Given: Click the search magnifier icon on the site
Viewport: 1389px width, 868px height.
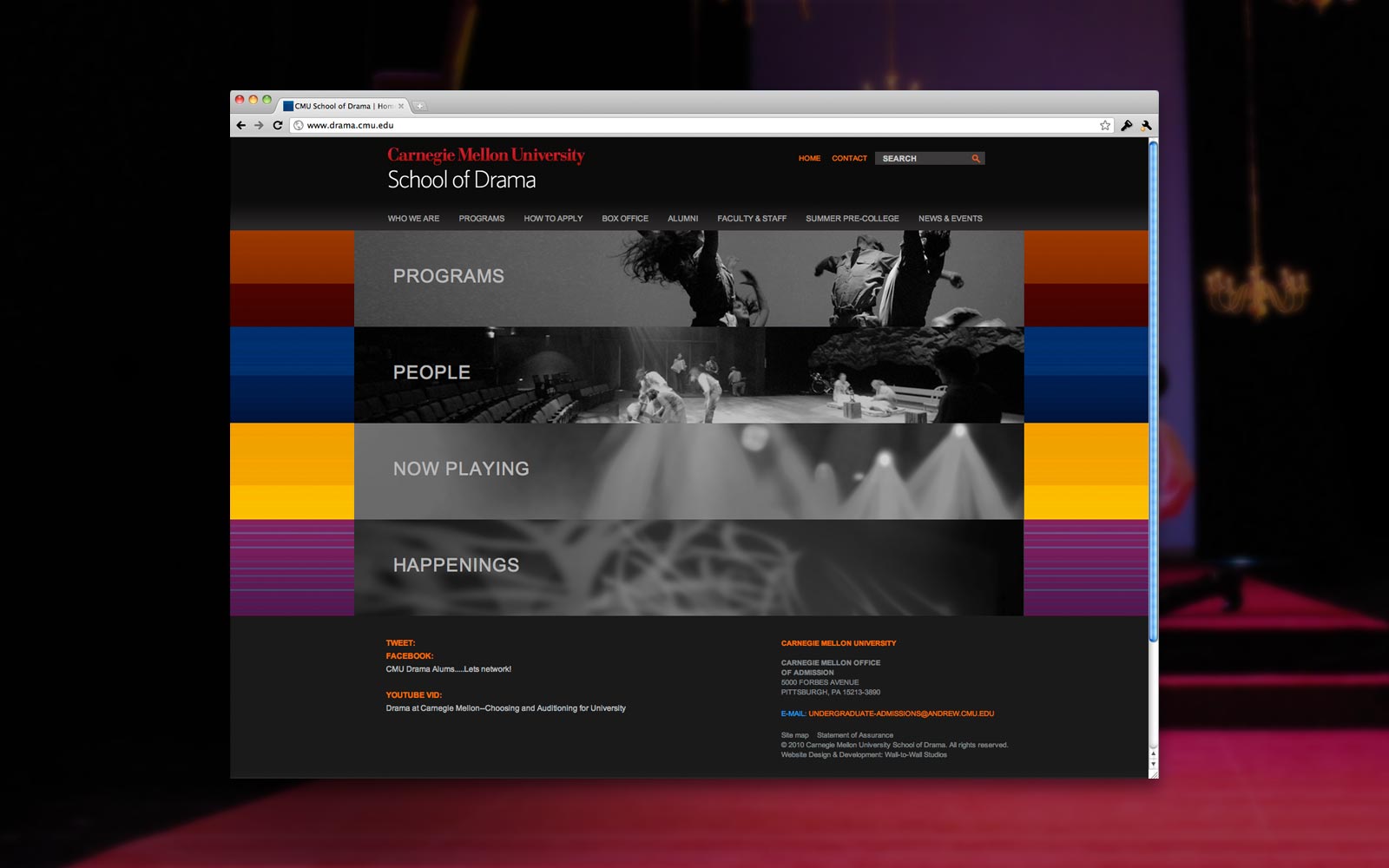Looking at the screenshot, I should pyautogui.click(x=976, y=158).
